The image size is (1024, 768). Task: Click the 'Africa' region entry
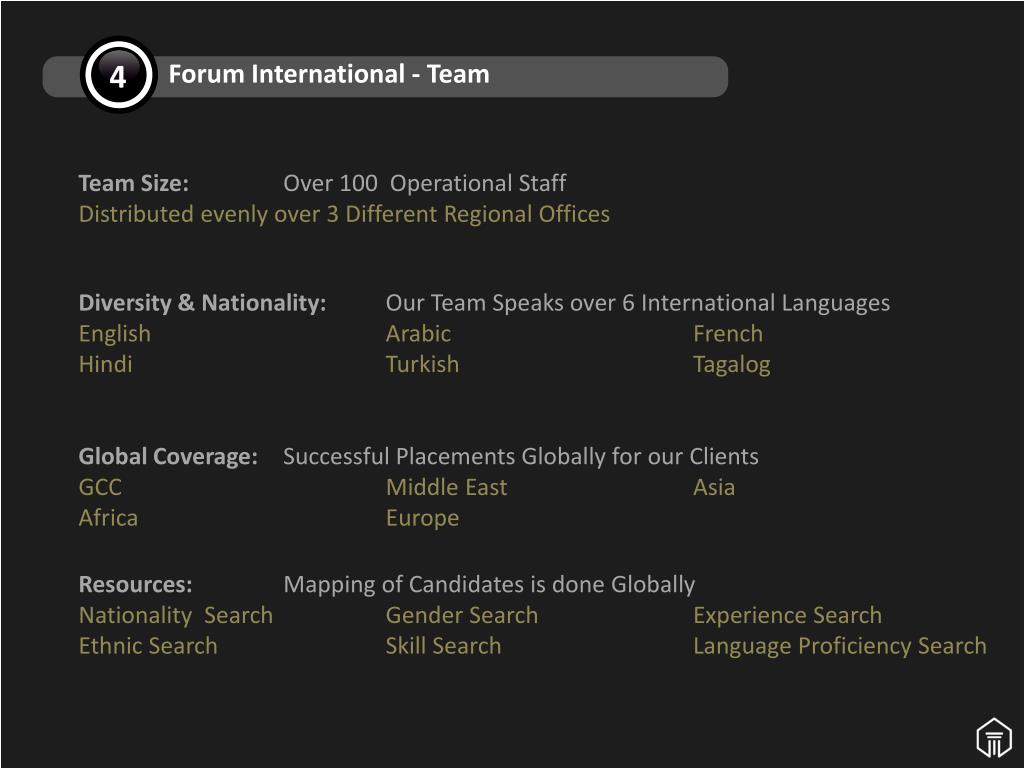tap(108, 518)
